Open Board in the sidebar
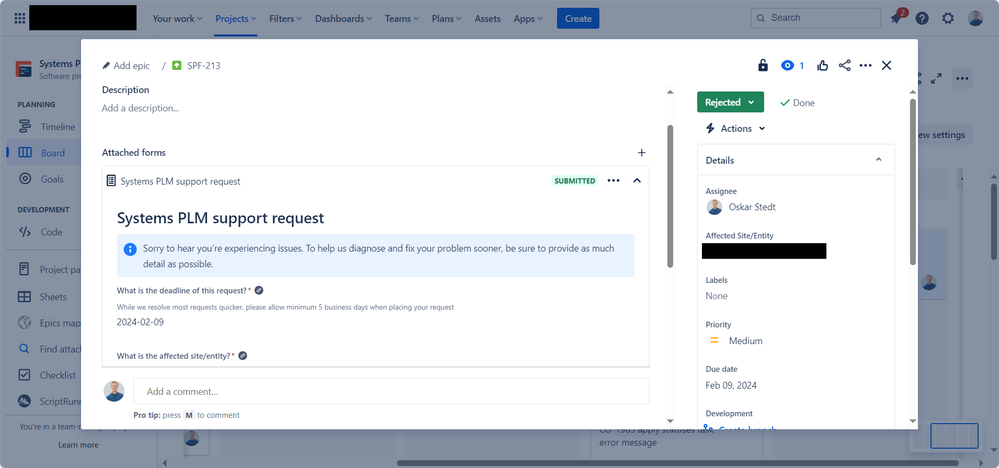Image resolution: width=999 pixels, height=468 pixels. pyautogui.click(x=43, y=153)
